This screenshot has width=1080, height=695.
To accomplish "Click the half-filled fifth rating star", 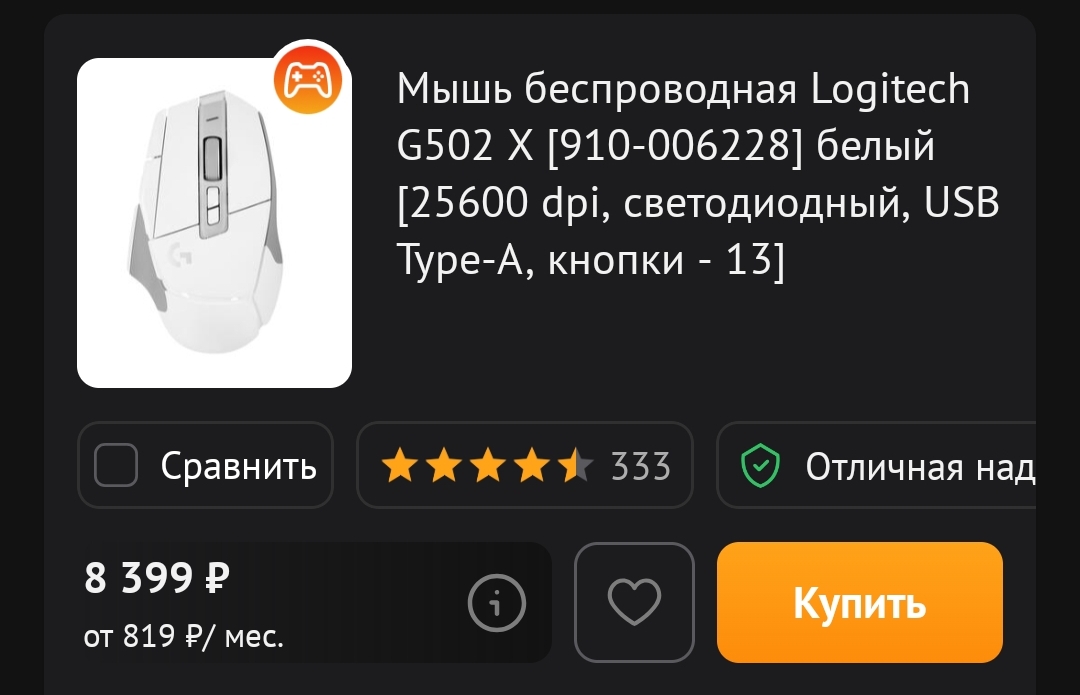I will click(576, 465).
